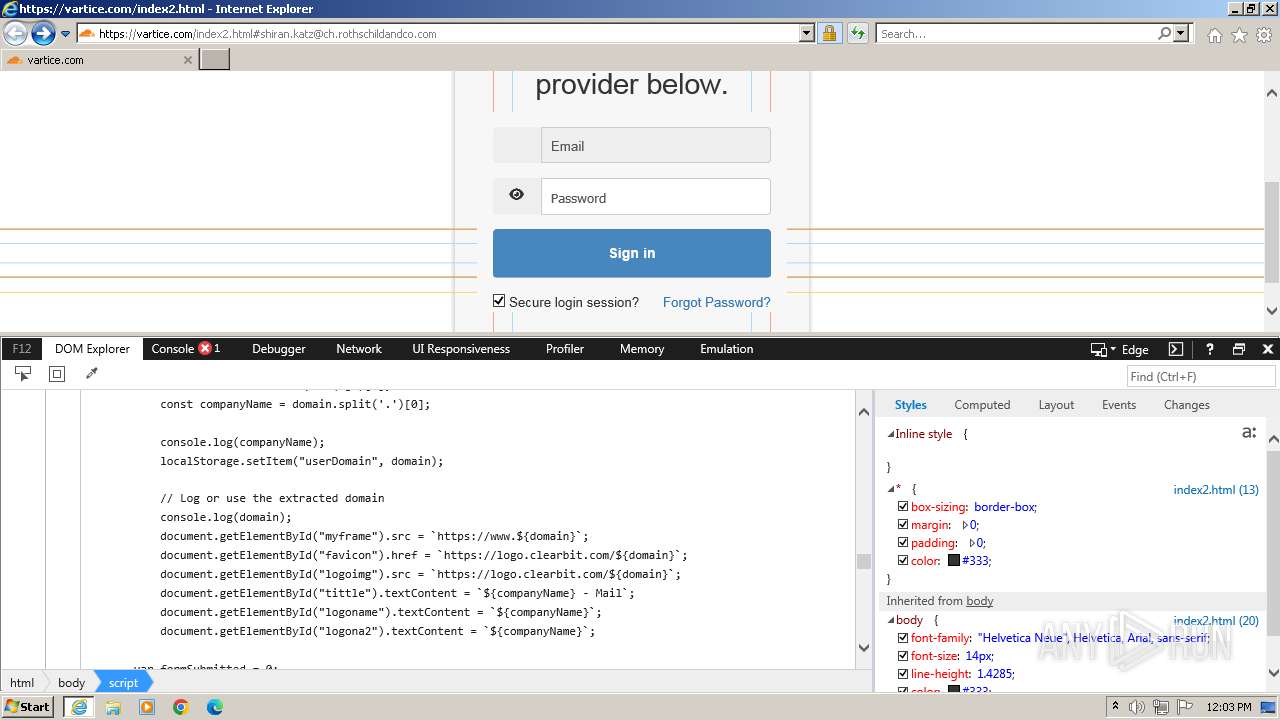The image size is (1280, 720).
Task: Toggle password visibility eye icon
Action: [x=516, y=195]
